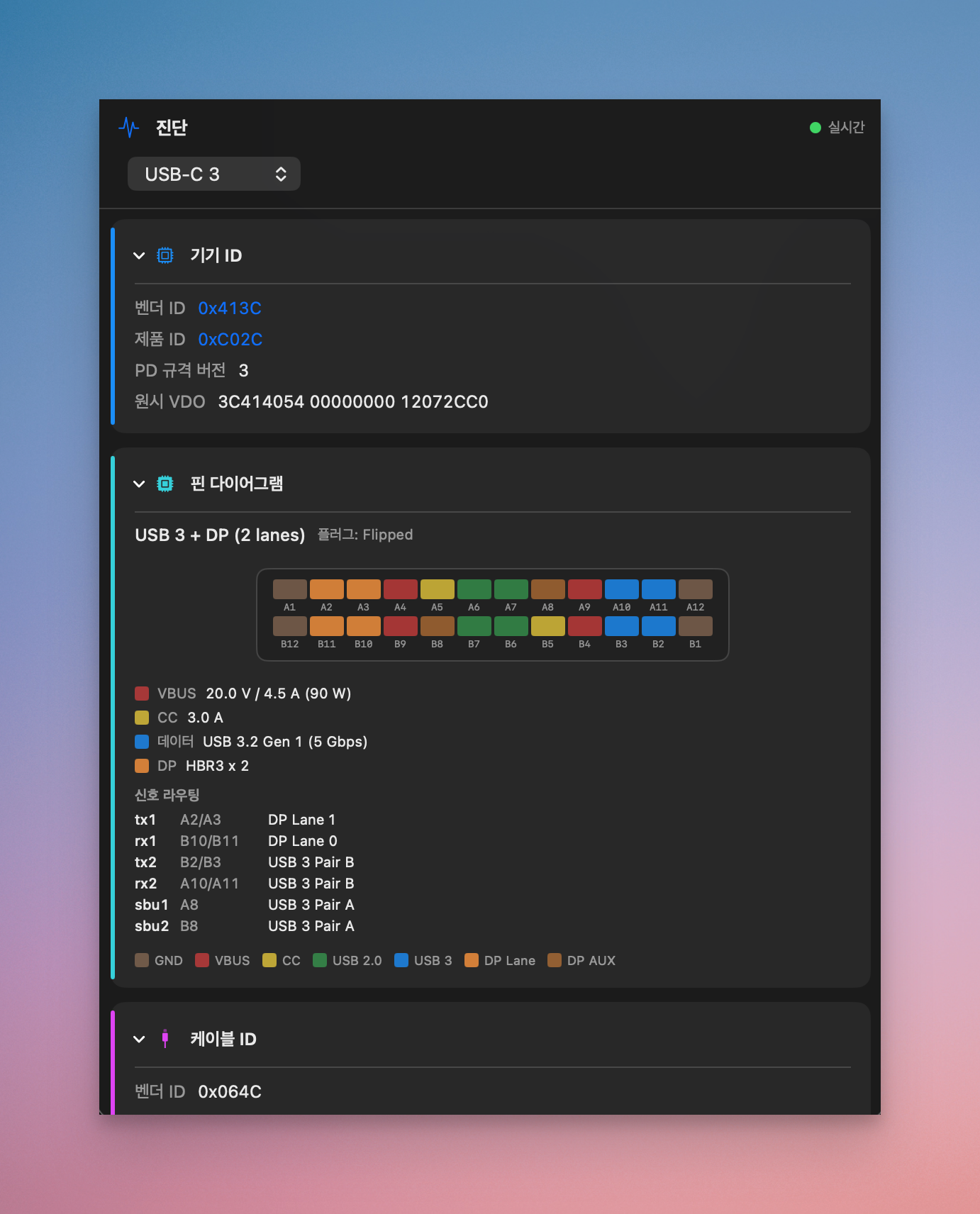Click the USB 2.0 legend swatch
The height and width of the screenshot is (1214, 980).
click(x=320, y=960)
